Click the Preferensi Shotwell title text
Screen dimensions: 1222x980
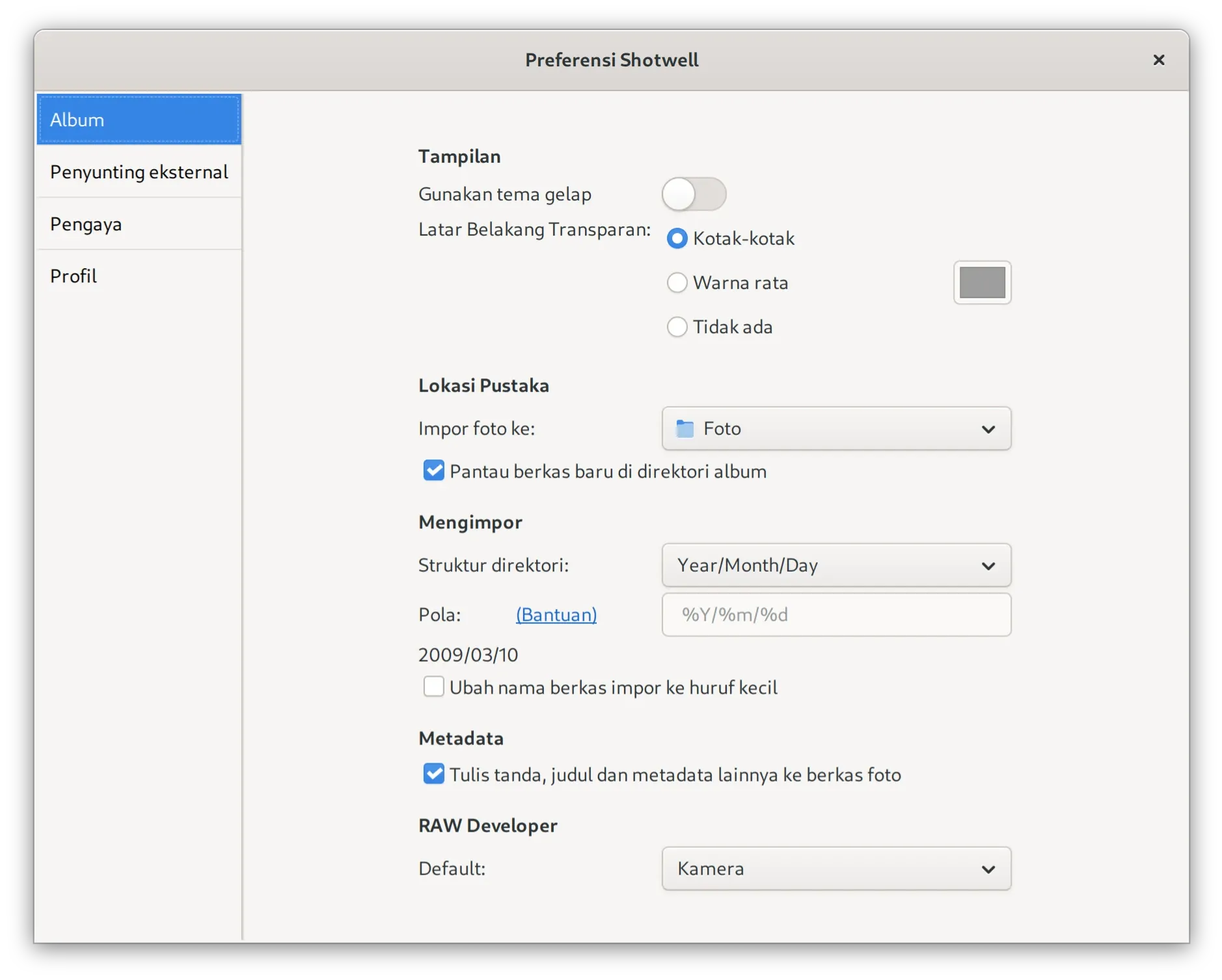612,60
